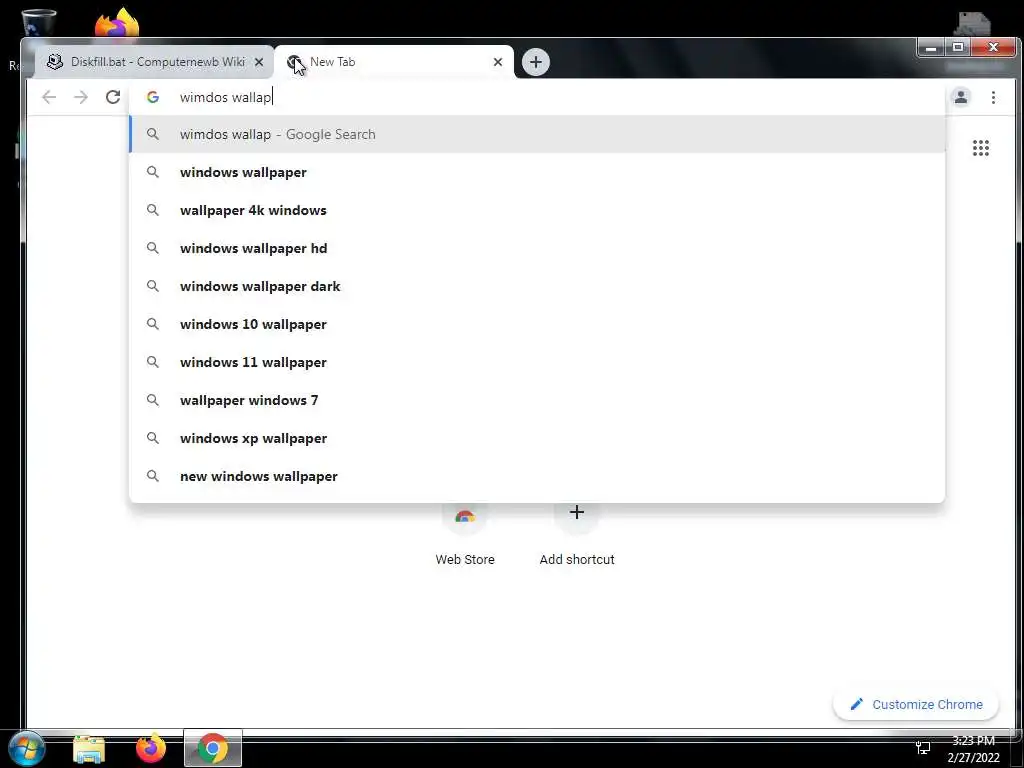Click in the address bar text field
Image resolution: width=1024 pixels, height=768 pixels.
(x=536, y=97)
